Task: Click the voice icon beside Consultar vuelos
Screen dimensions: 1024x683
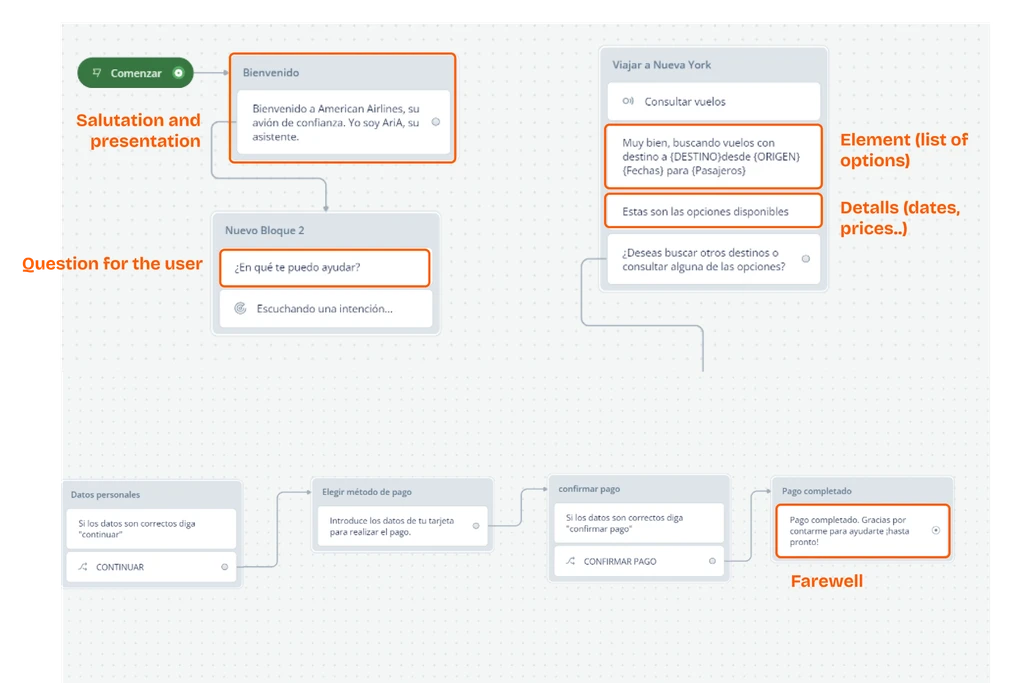Action: (628, 102)
